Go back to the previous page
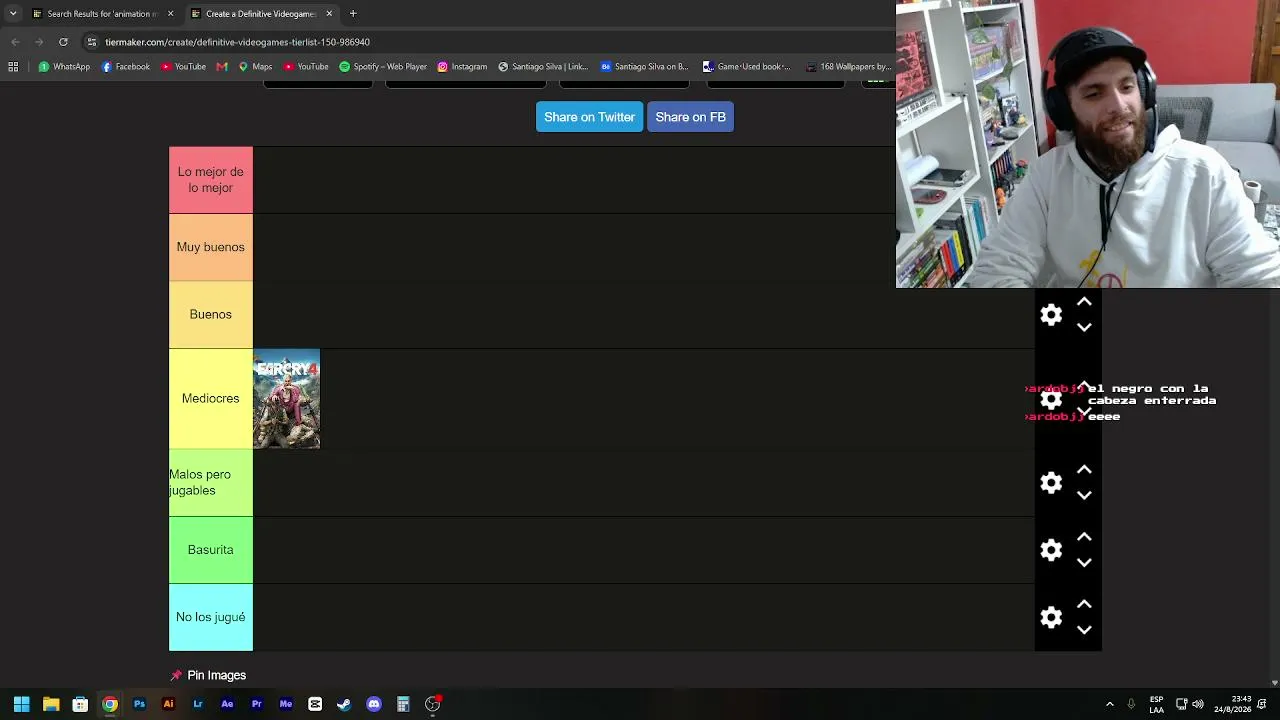The height and width of the screenshot is (720, 1280). click(15, 42)
